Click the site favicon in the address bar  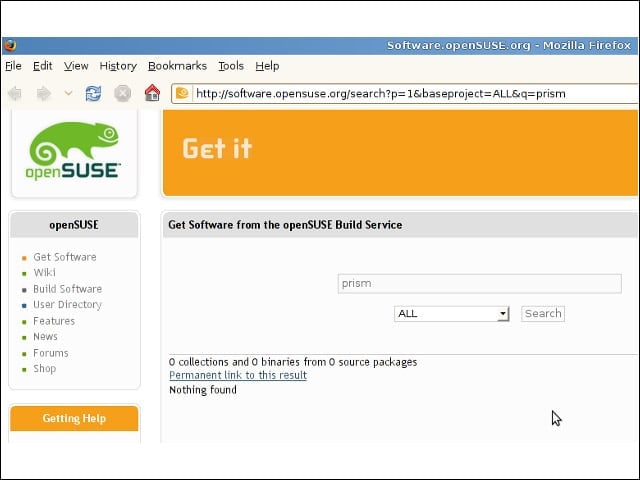pos(182,93)
